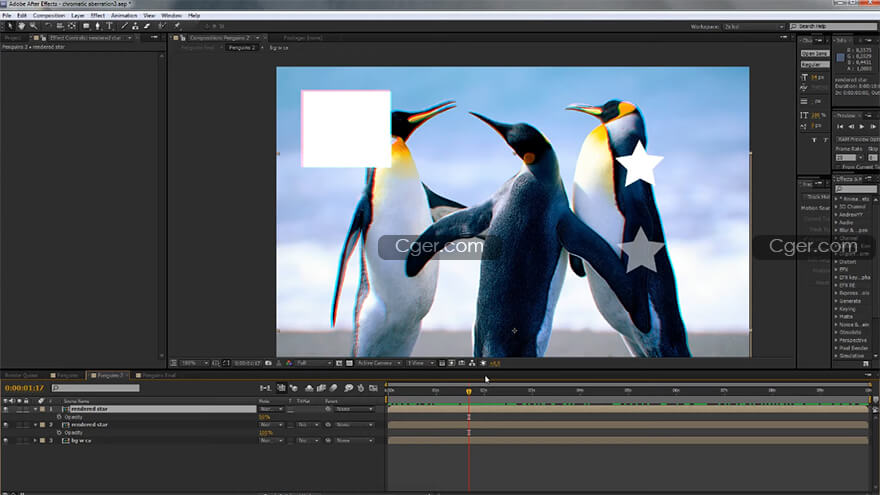Toggle Motion Blur for the composition

(333, 388)
